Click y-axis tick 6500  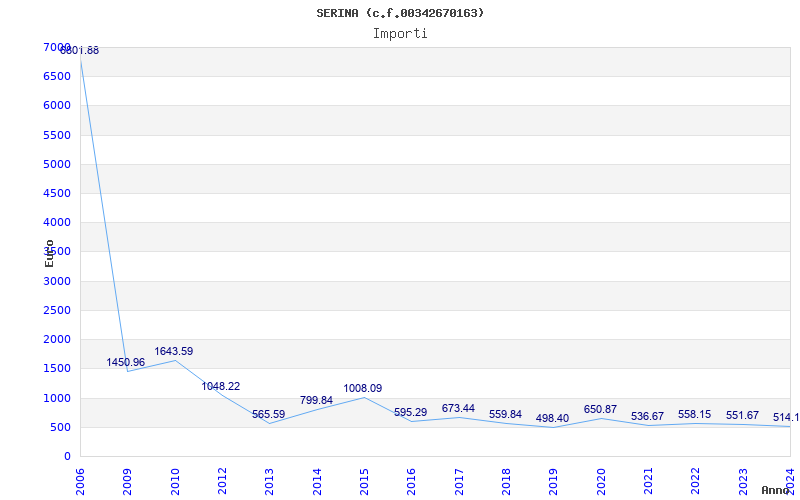point(57,77)
